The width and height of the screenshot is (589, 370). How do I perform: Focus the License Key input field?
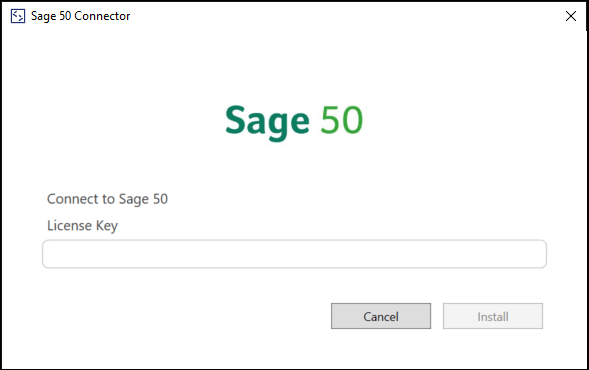click(294, 254)
